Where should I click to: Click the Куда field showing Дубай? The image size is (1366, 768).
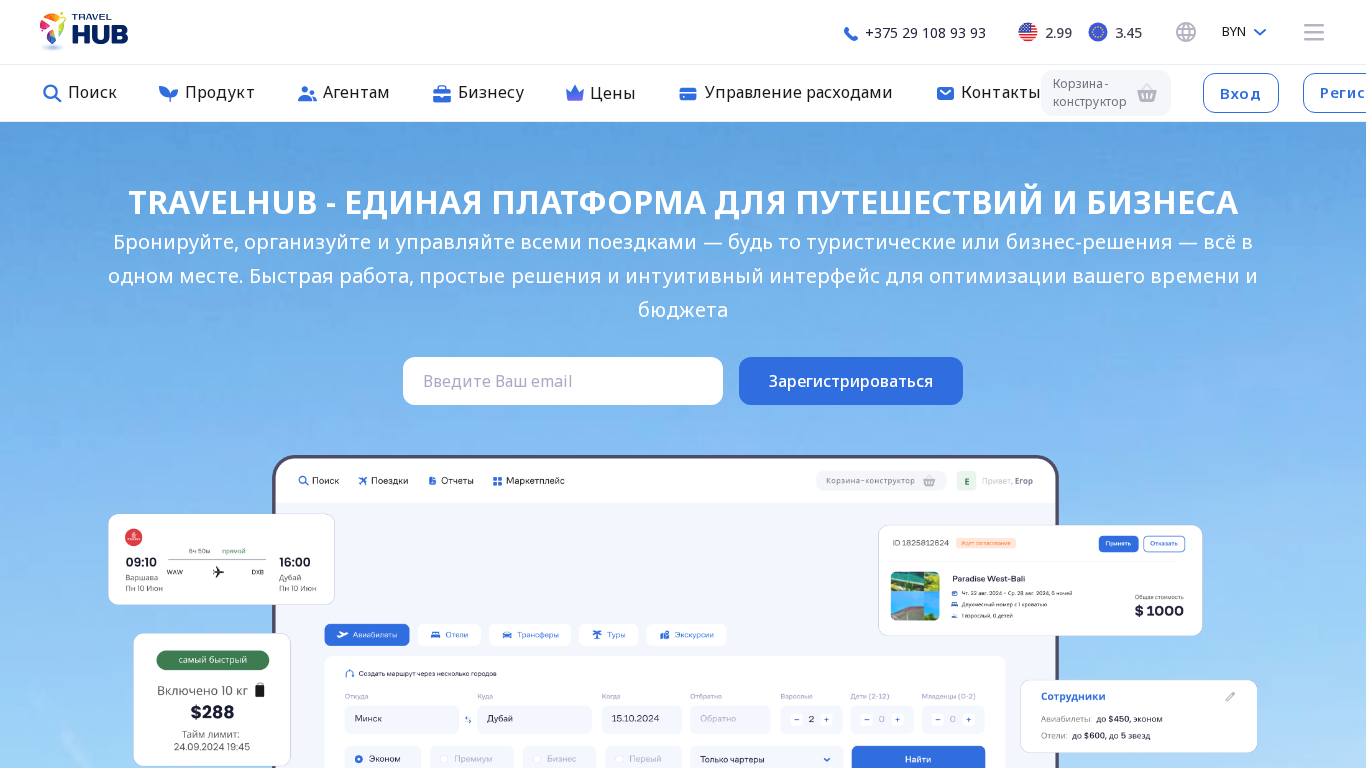534,719
